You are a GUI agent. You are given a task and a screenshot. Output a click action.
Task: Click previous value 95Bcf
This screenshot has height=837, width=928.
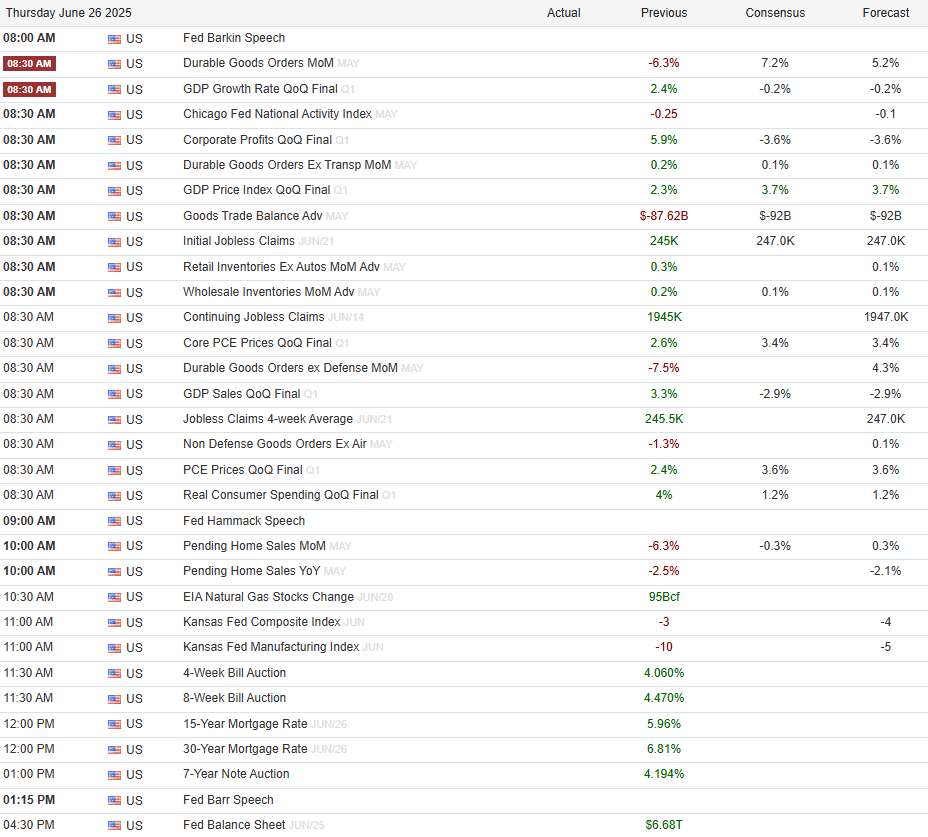(x=664, y=597)
